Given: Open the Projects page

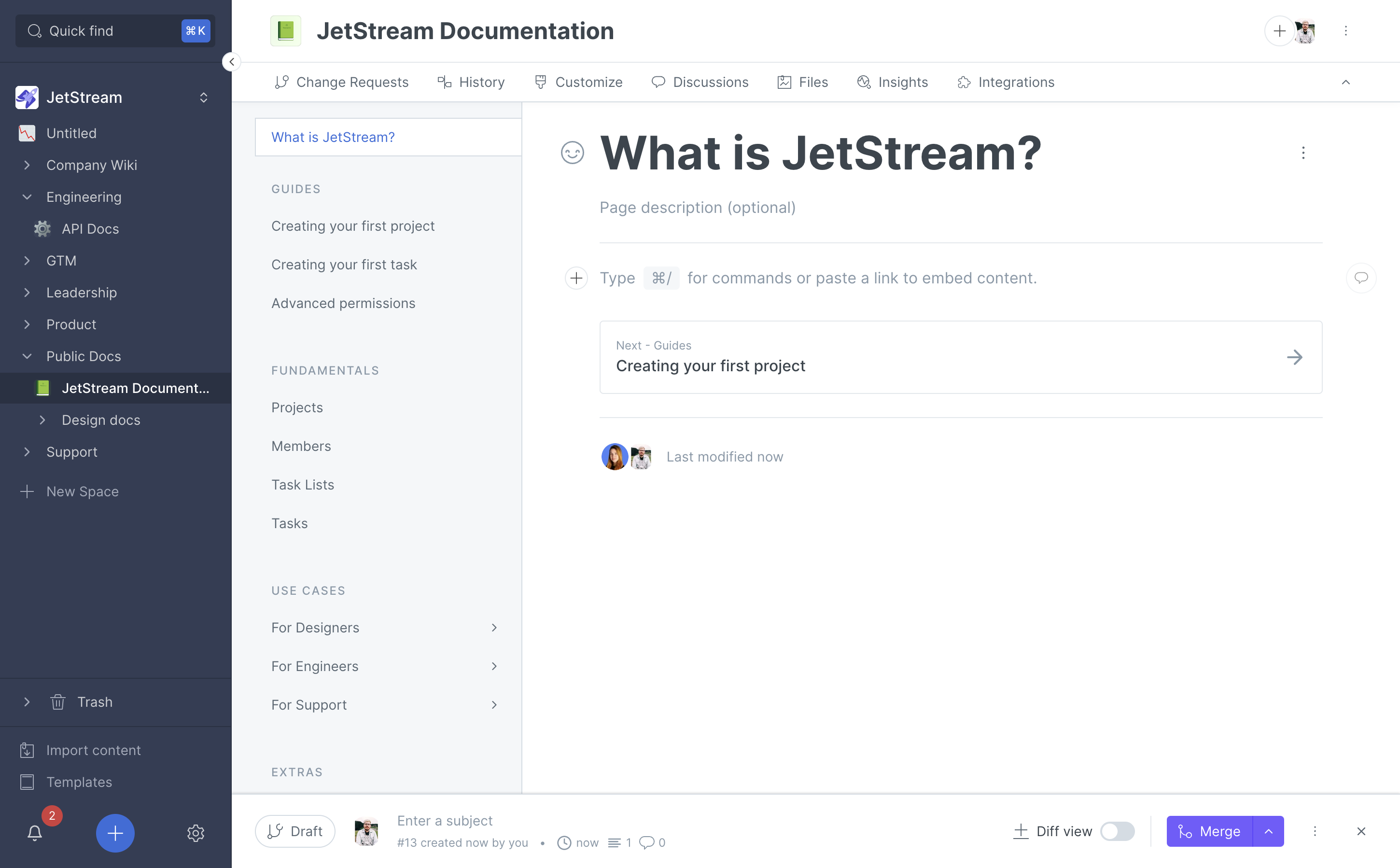Looking at the screenshot, I should 297,407.
